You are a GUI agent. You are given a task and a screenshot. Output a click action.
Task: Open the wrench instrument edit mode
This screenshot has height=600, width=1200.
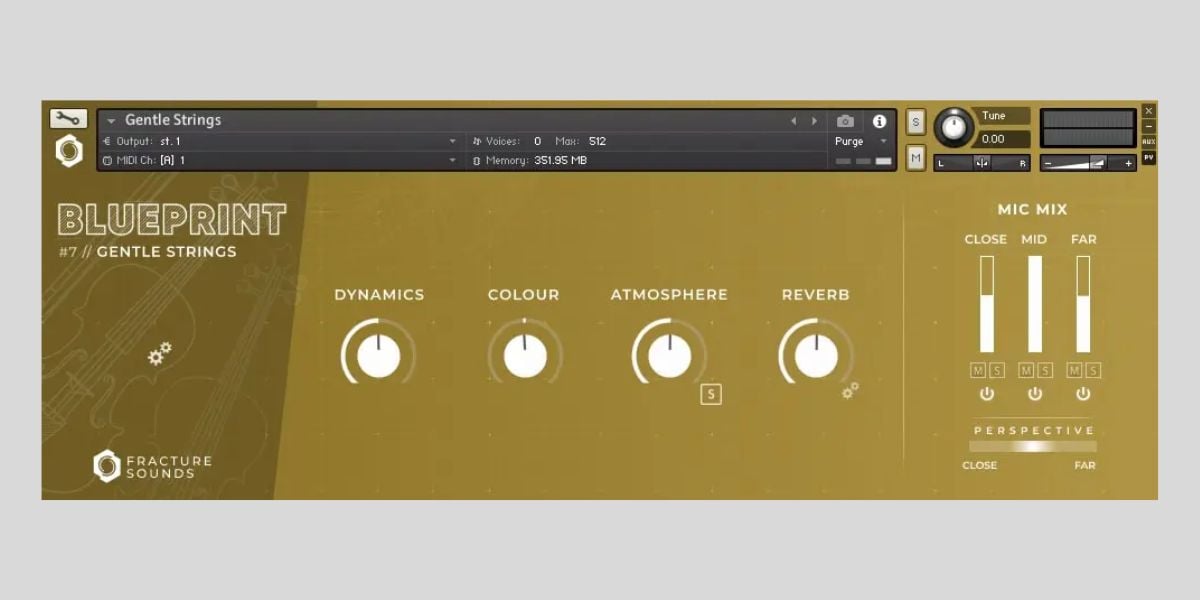click(68, 119)
